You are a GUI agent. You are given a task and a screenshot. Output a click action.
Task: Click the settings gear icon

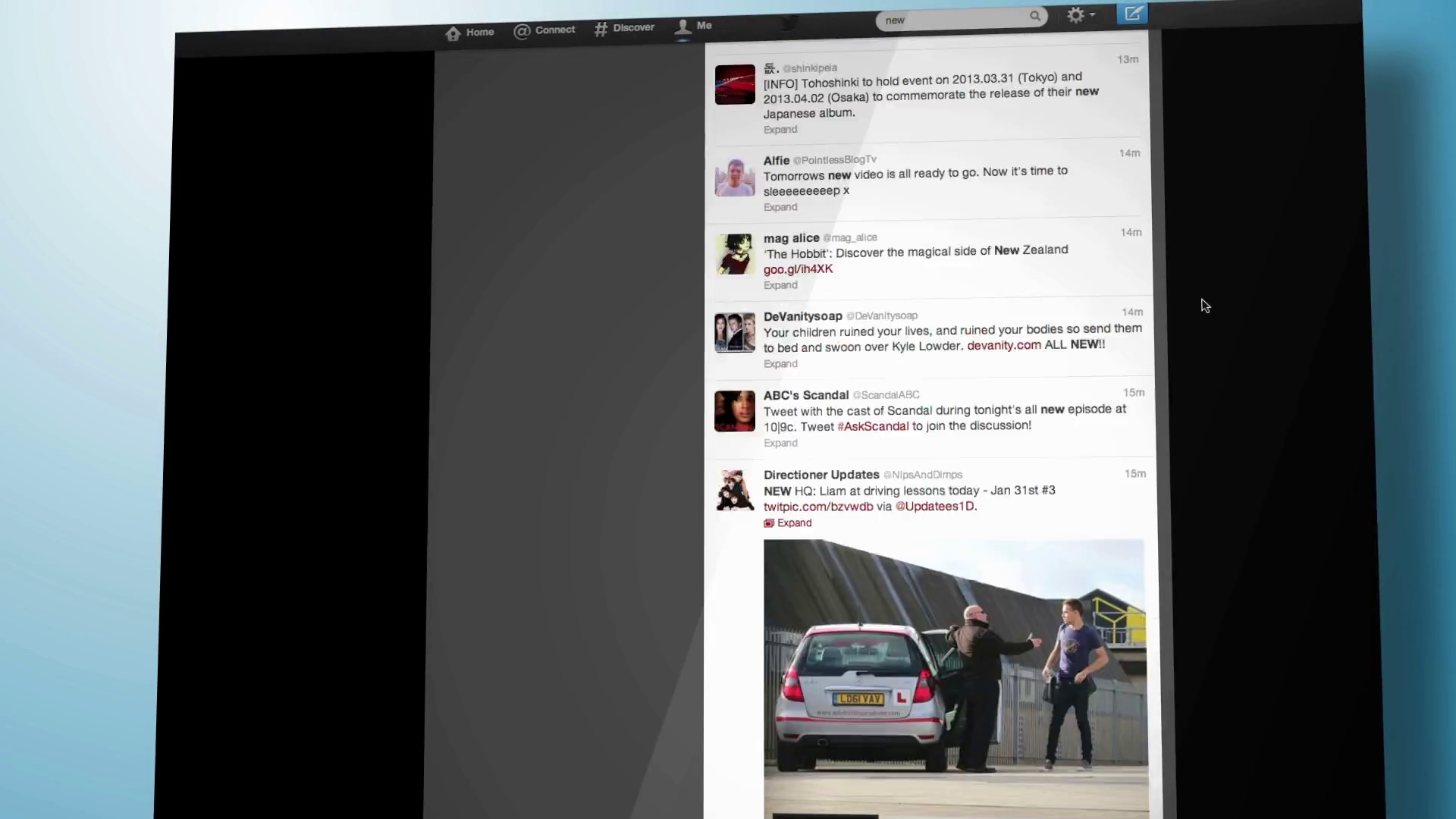point(1076,14)
